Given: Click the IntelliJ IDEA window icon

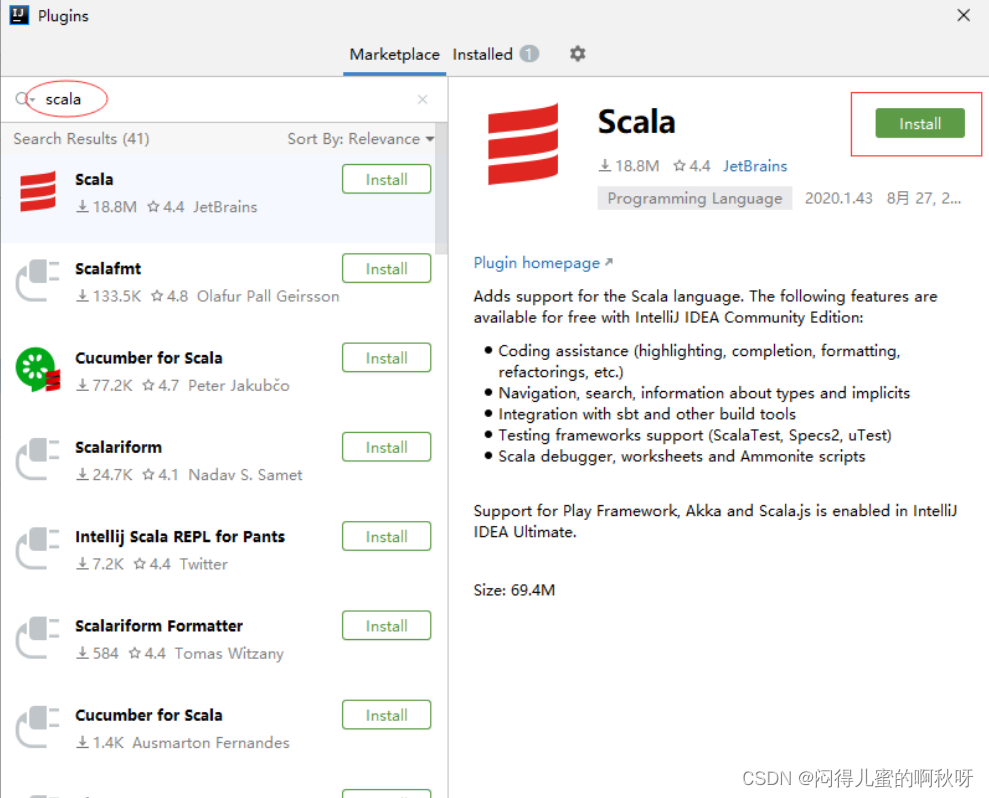Looking at the screenshot, I should click(x=19, y=15).
